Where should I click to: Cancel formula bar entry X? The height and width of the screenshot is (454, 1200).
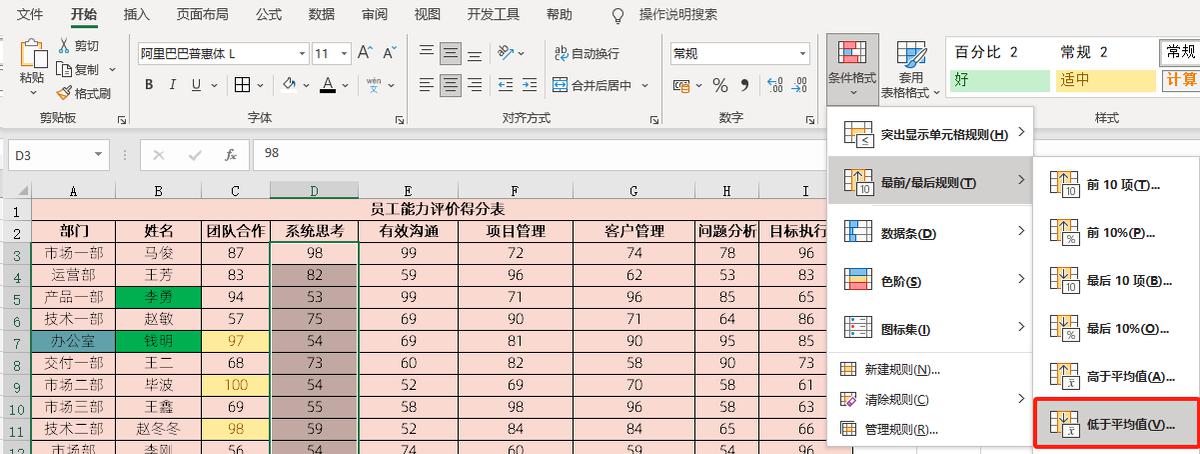(159, 155)
